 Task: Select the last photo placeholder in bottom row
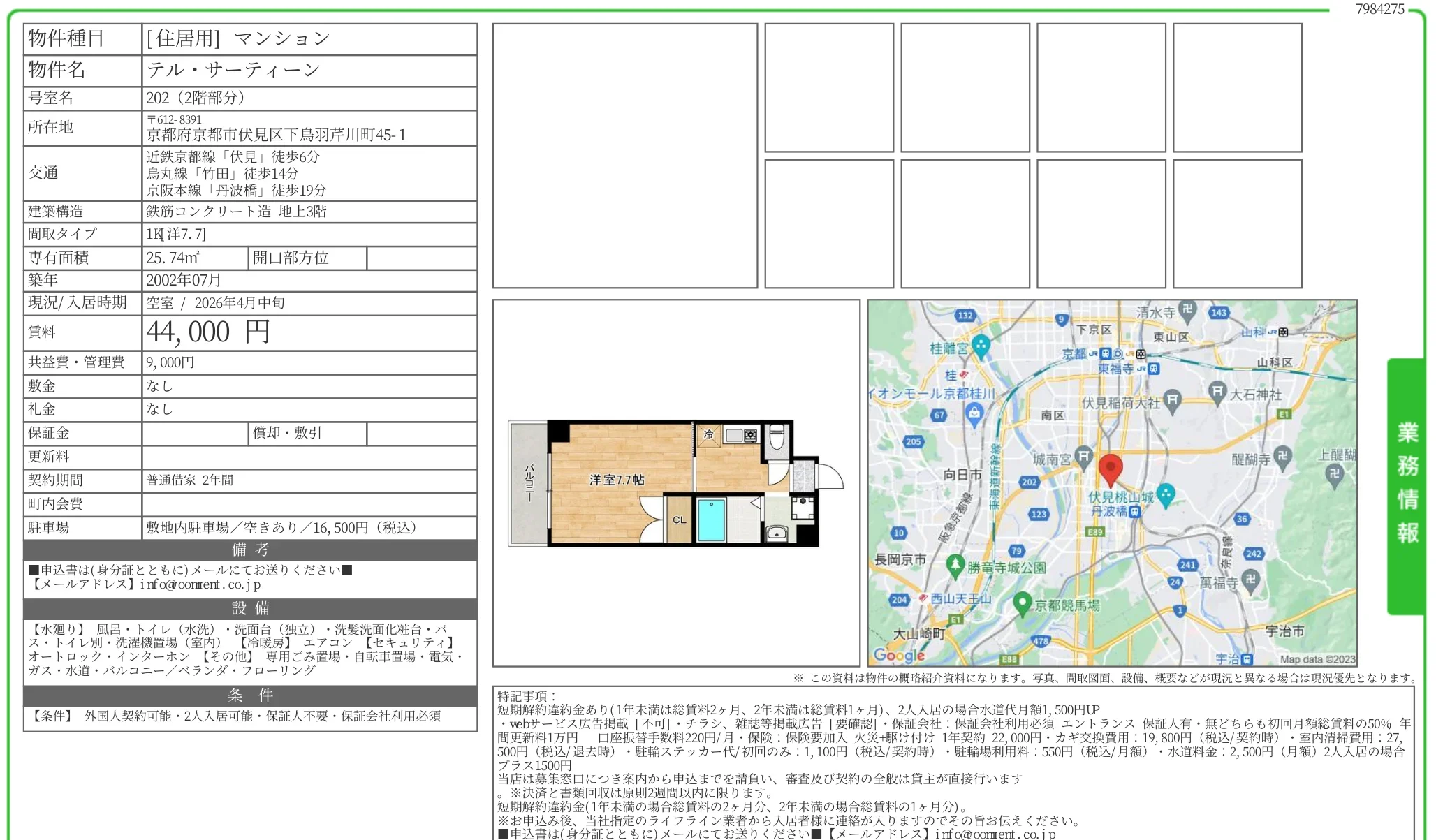pos(1237,223)
